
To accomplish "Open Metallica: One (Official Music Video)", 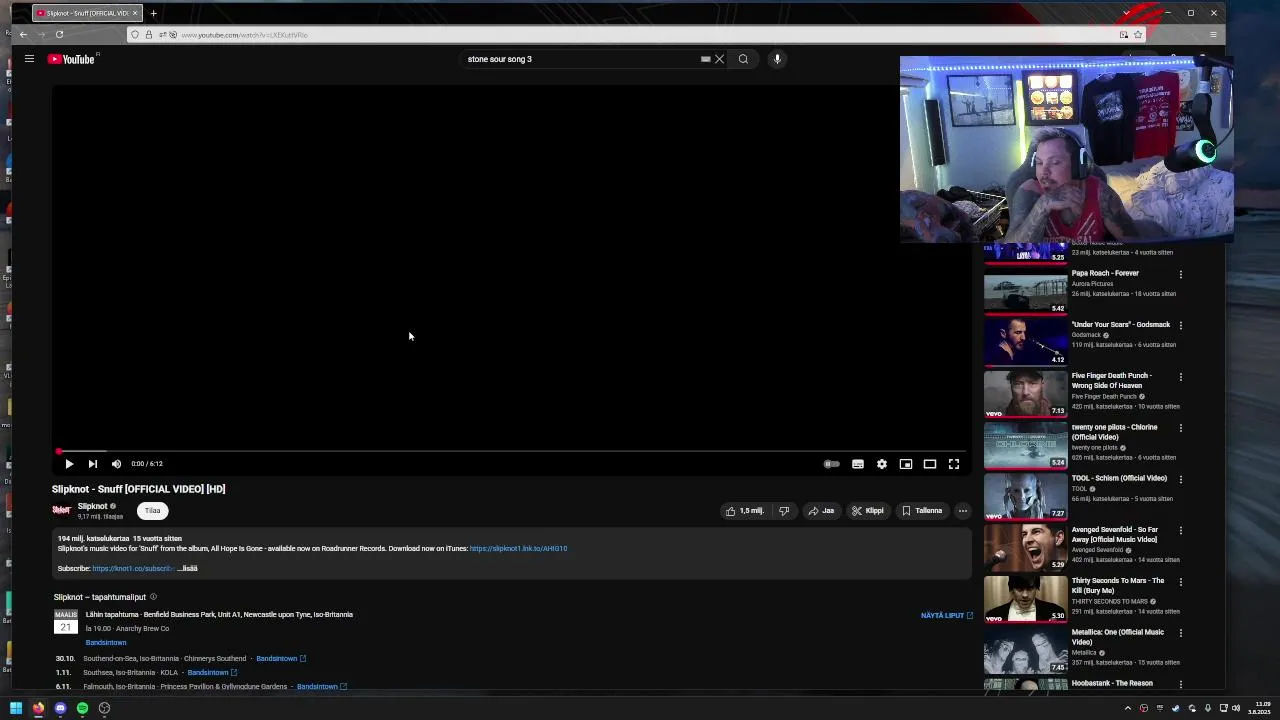I will (1118, 637).
